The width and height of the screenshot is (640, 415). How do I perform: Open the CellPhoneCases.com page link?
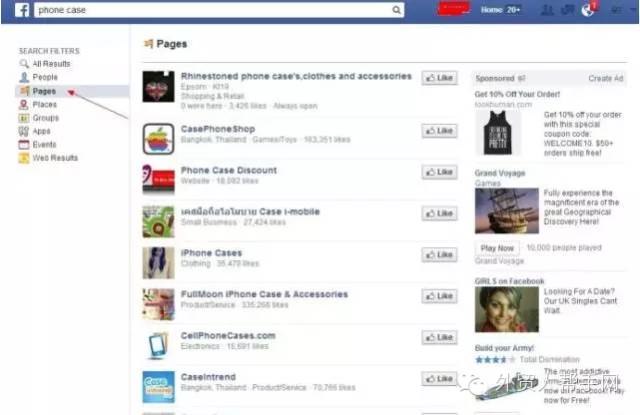228,335
